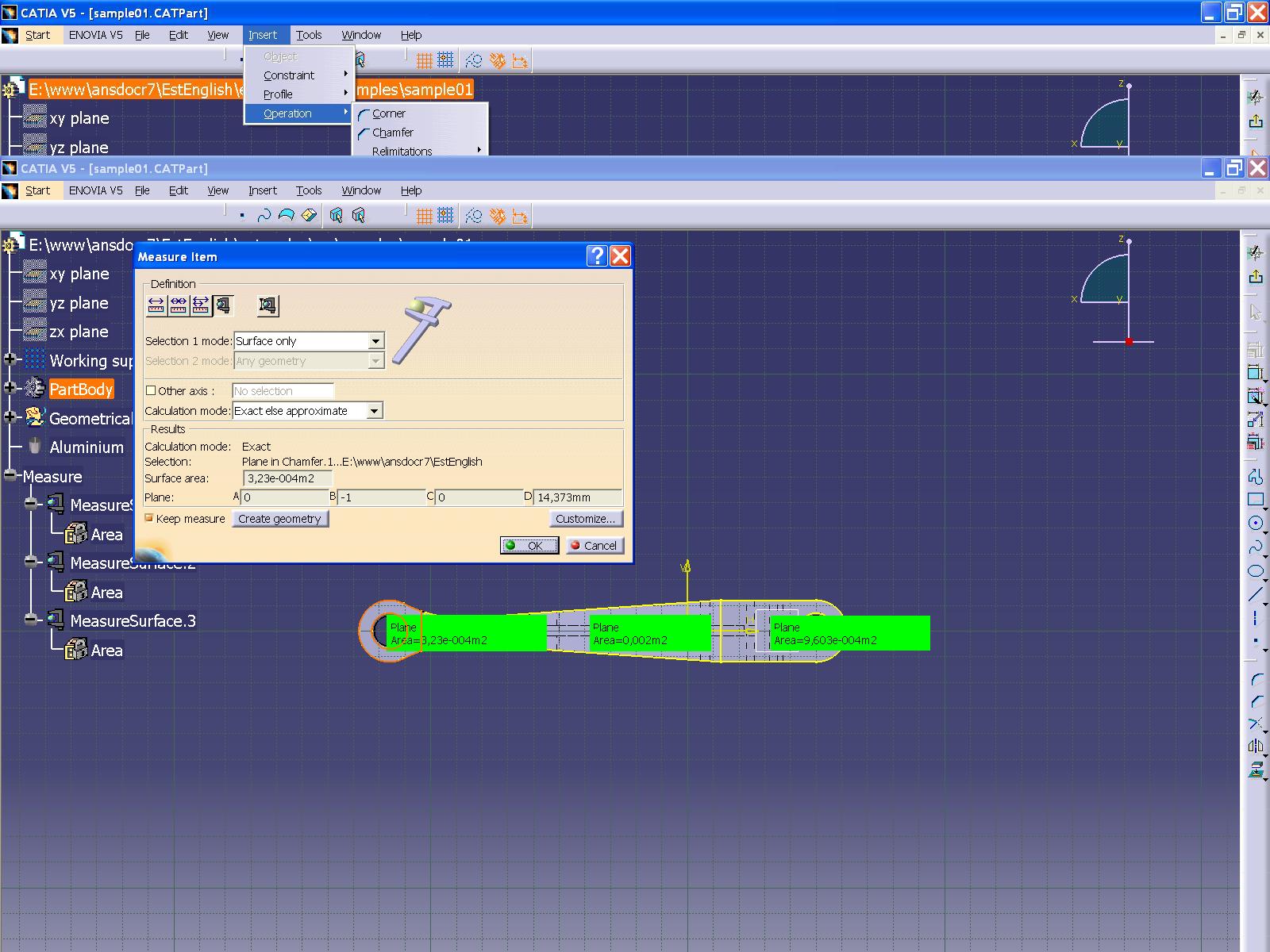Click the Snap to Point grid icon
This screenshot has width=1270, height=952.
pyautogui.click(x=445, y=216)
